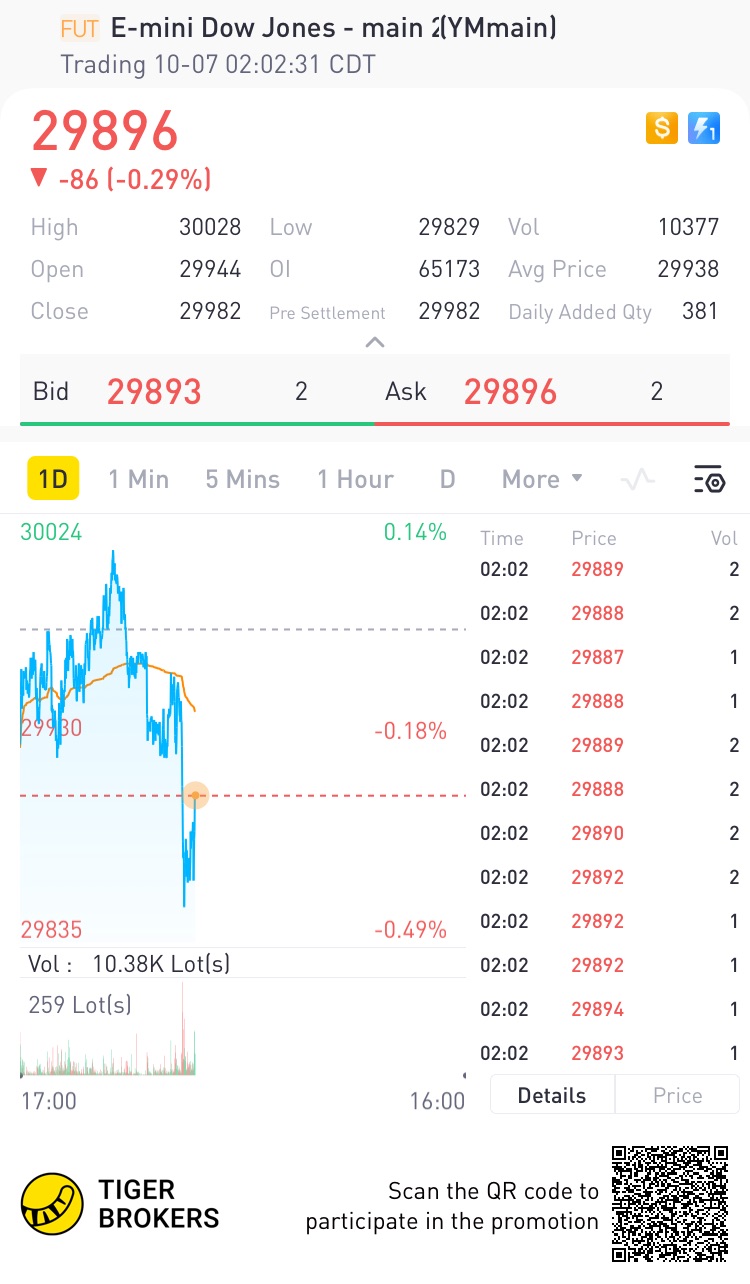Tap the orange dollar sign icon
Screen dimensions: 750x1284
pos(661,128)
